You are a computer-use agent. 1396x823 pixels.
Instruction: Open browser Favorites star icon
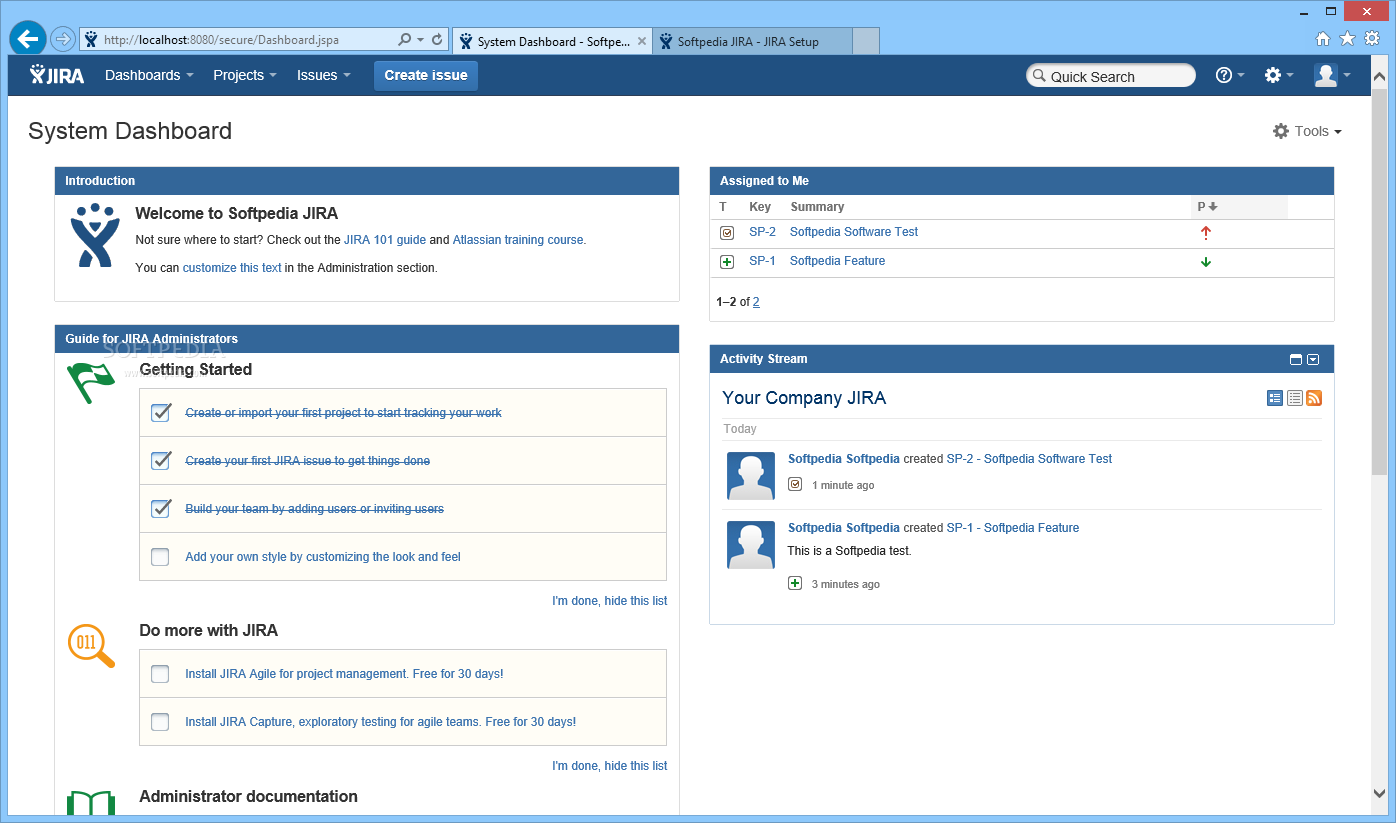click(x=1347, y=39)
